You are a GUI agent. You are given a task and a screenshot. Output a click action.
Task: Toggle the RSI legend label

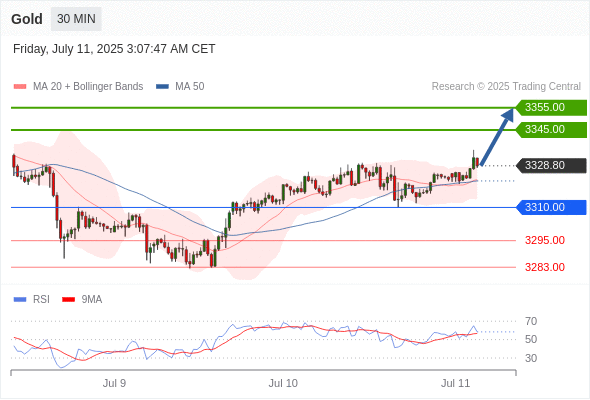[x=41, y=300]
